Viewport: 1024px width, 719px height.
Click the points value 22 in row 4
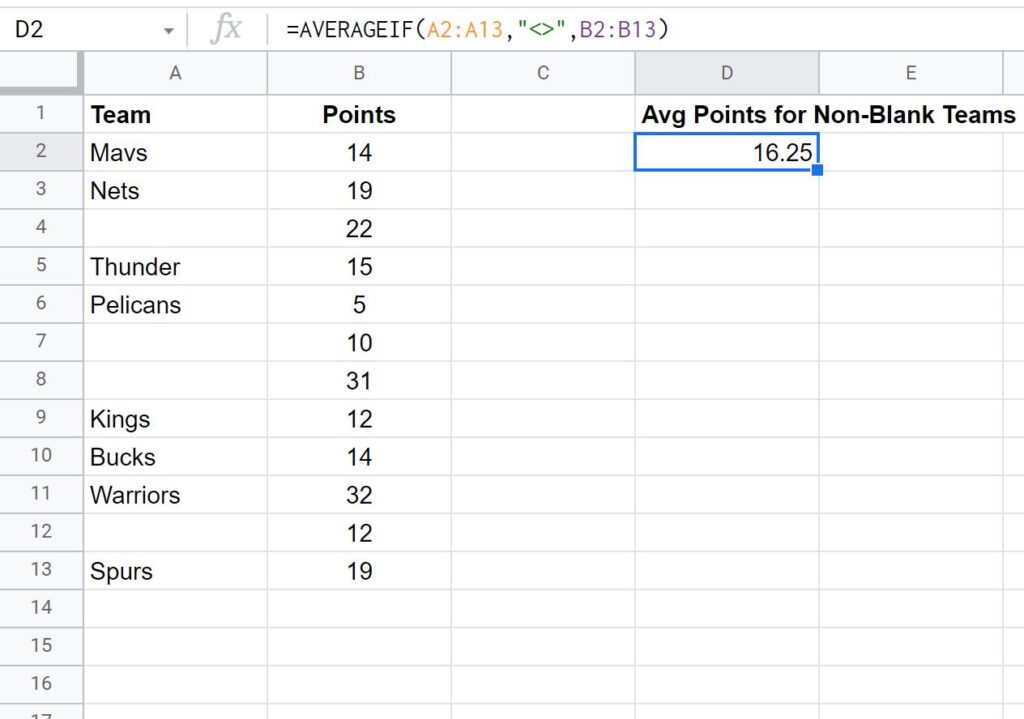click(359, 229)
